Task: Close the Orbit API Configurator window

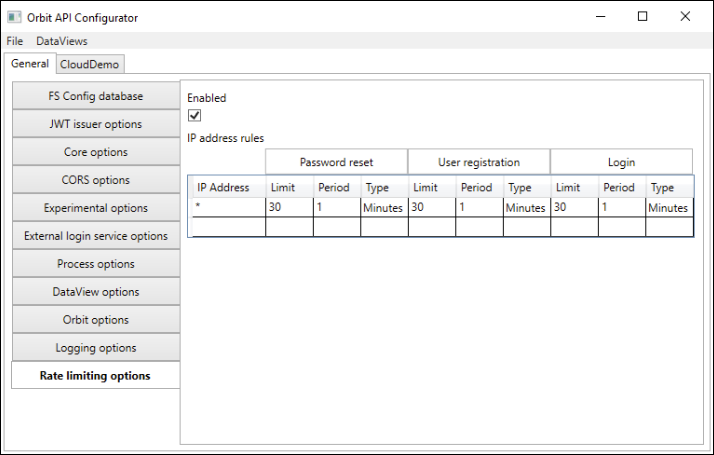Action: point(685,16)
